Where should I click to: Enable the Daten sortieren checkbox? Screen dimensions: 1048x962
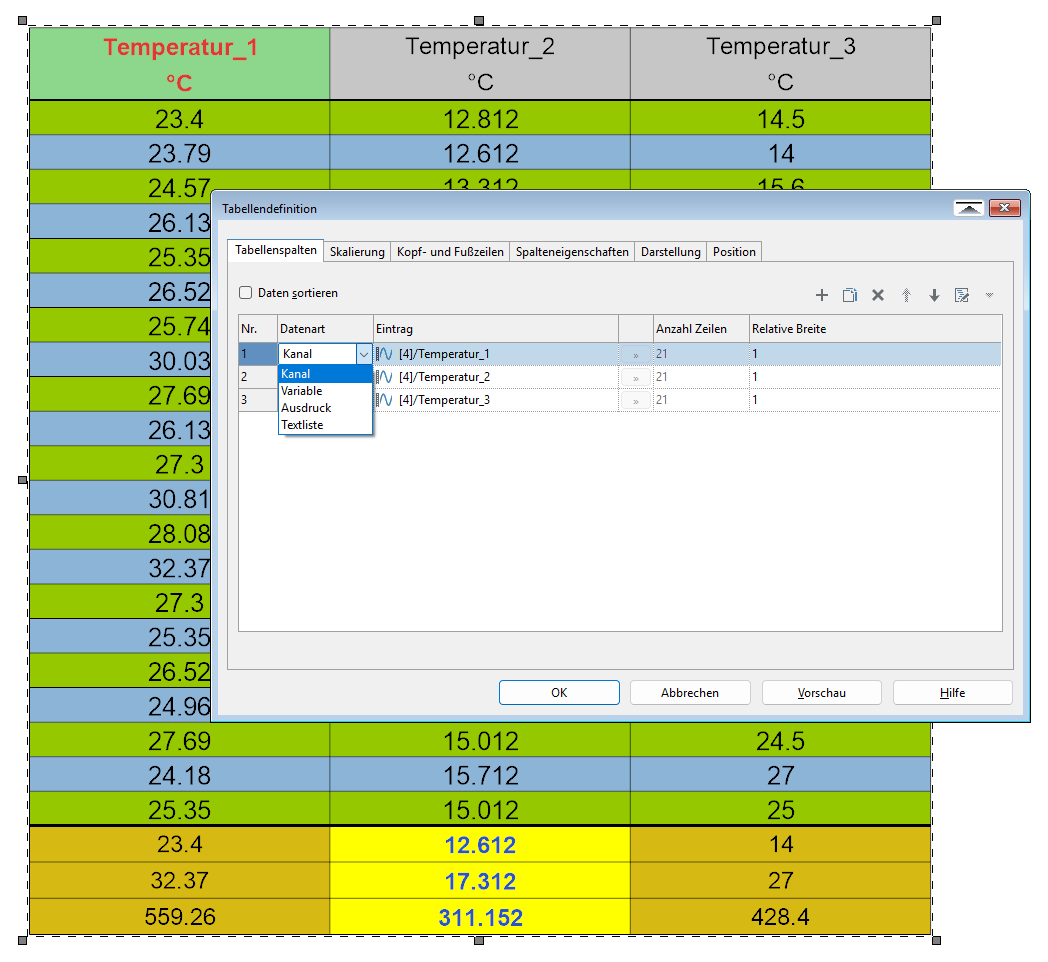click(x=245, y=294)
